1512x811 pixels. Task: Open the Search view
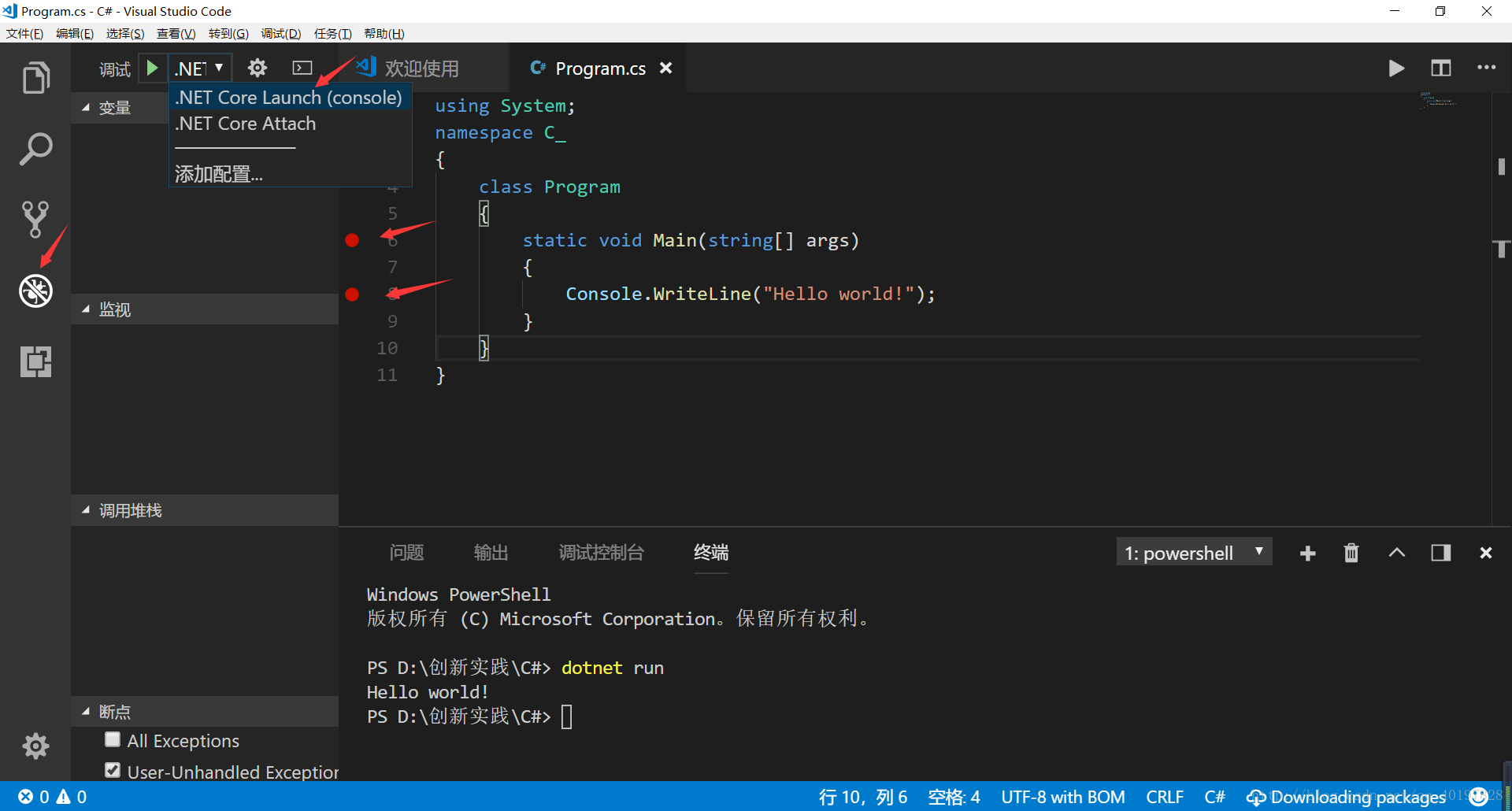[35, 149]
